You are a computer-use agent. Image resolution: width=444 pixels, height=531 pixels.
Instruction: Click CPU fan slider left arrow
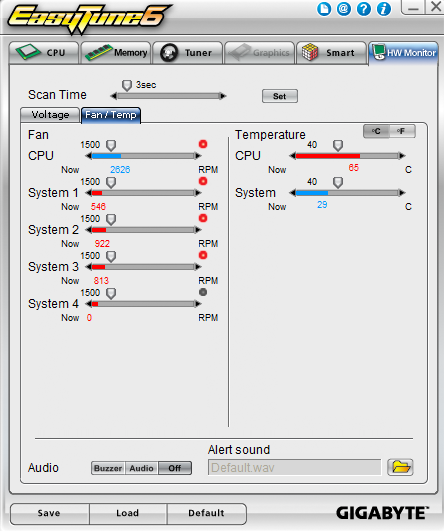(88, 156)
